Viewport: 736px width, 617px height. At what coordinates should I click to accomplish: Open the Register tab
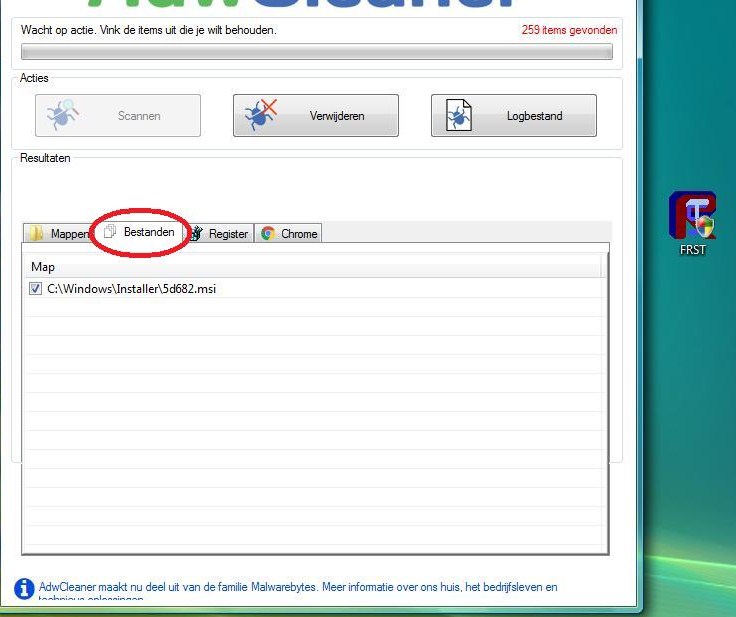pyautogui.click(x=220, y=233)
